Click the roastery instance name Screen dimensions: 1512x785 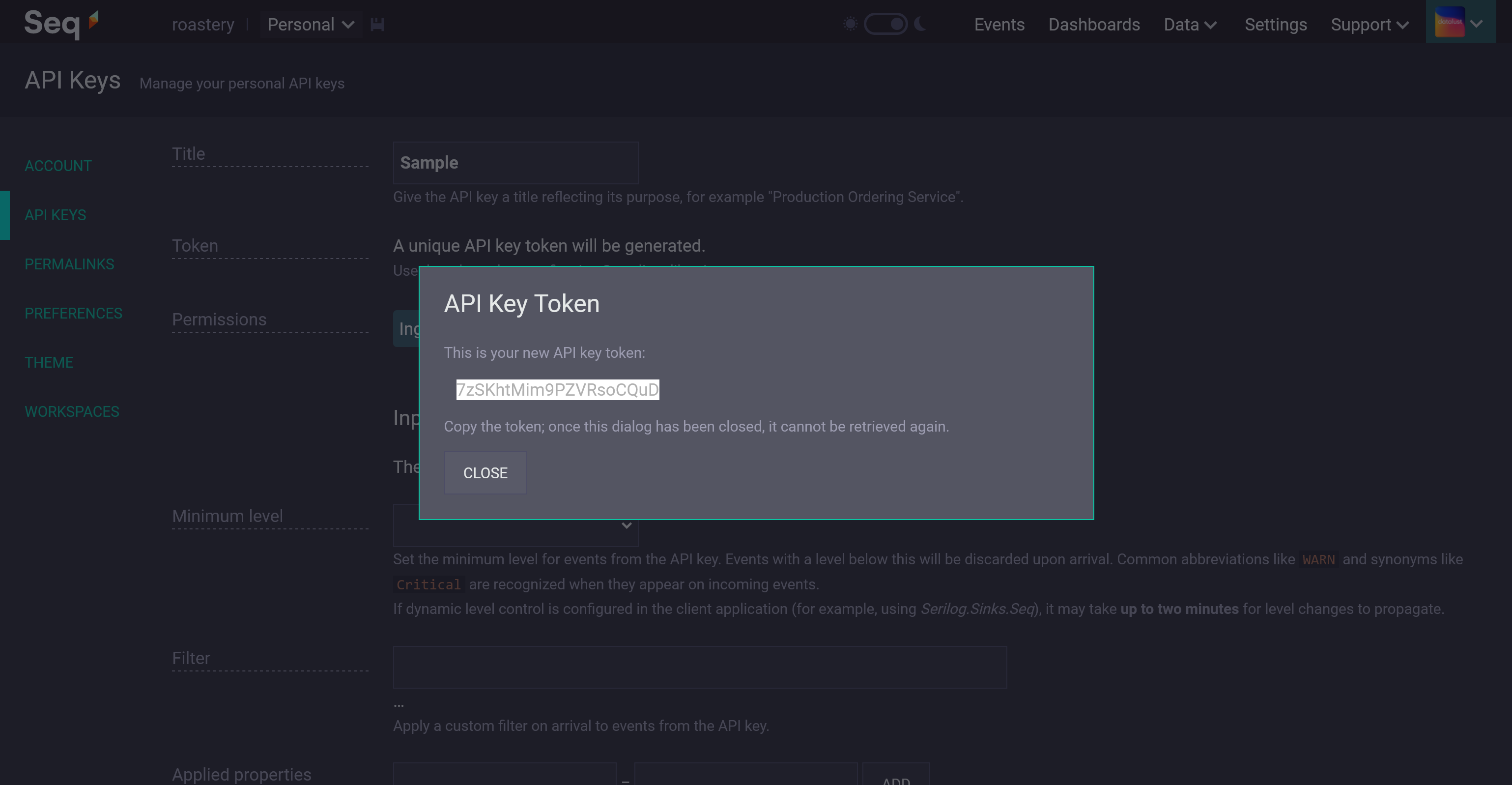pyautogui.click(x=202, y=25)
